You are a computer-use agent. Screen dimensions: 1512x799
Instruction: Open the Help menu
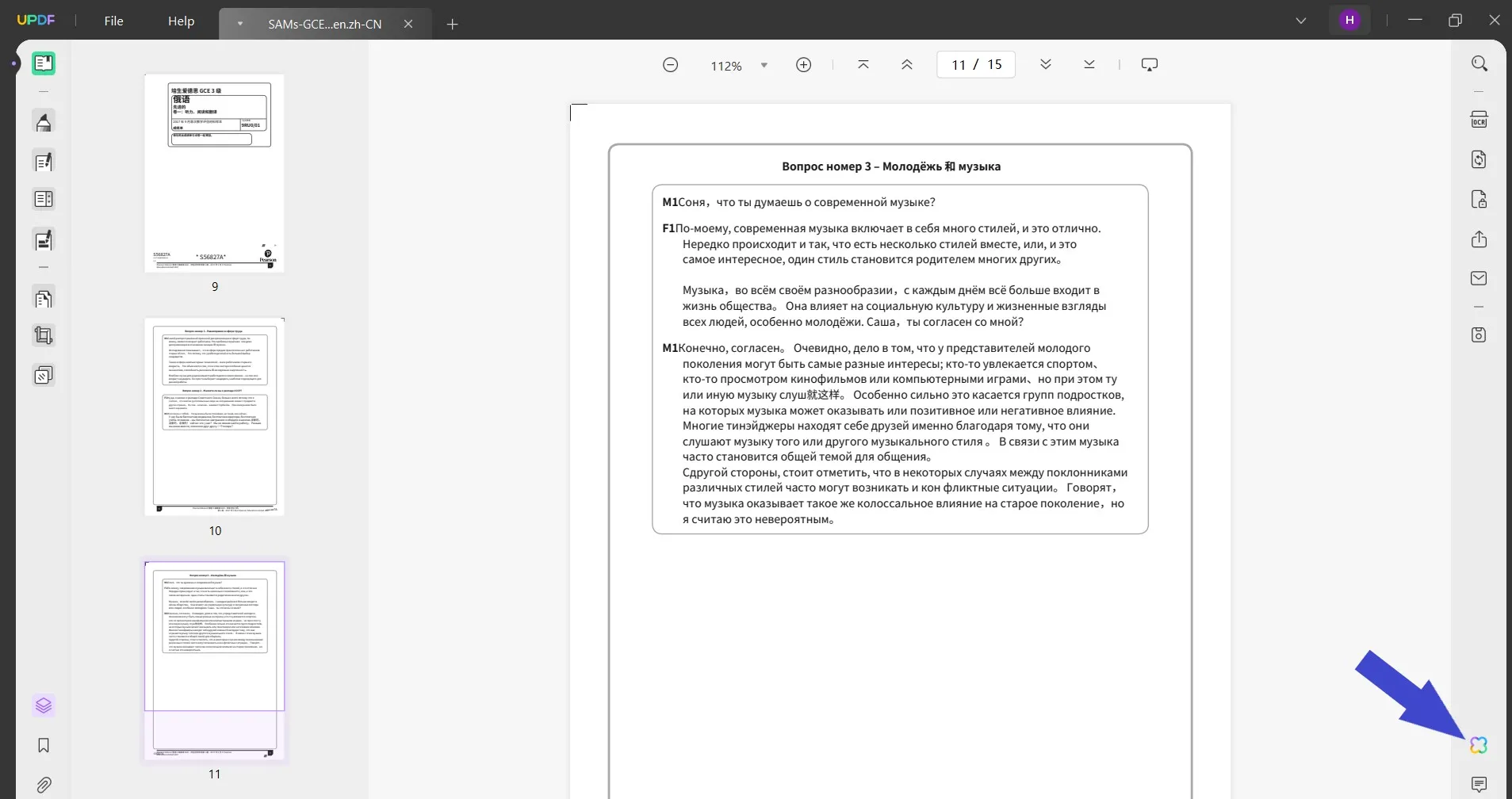(x=181, y=21)
